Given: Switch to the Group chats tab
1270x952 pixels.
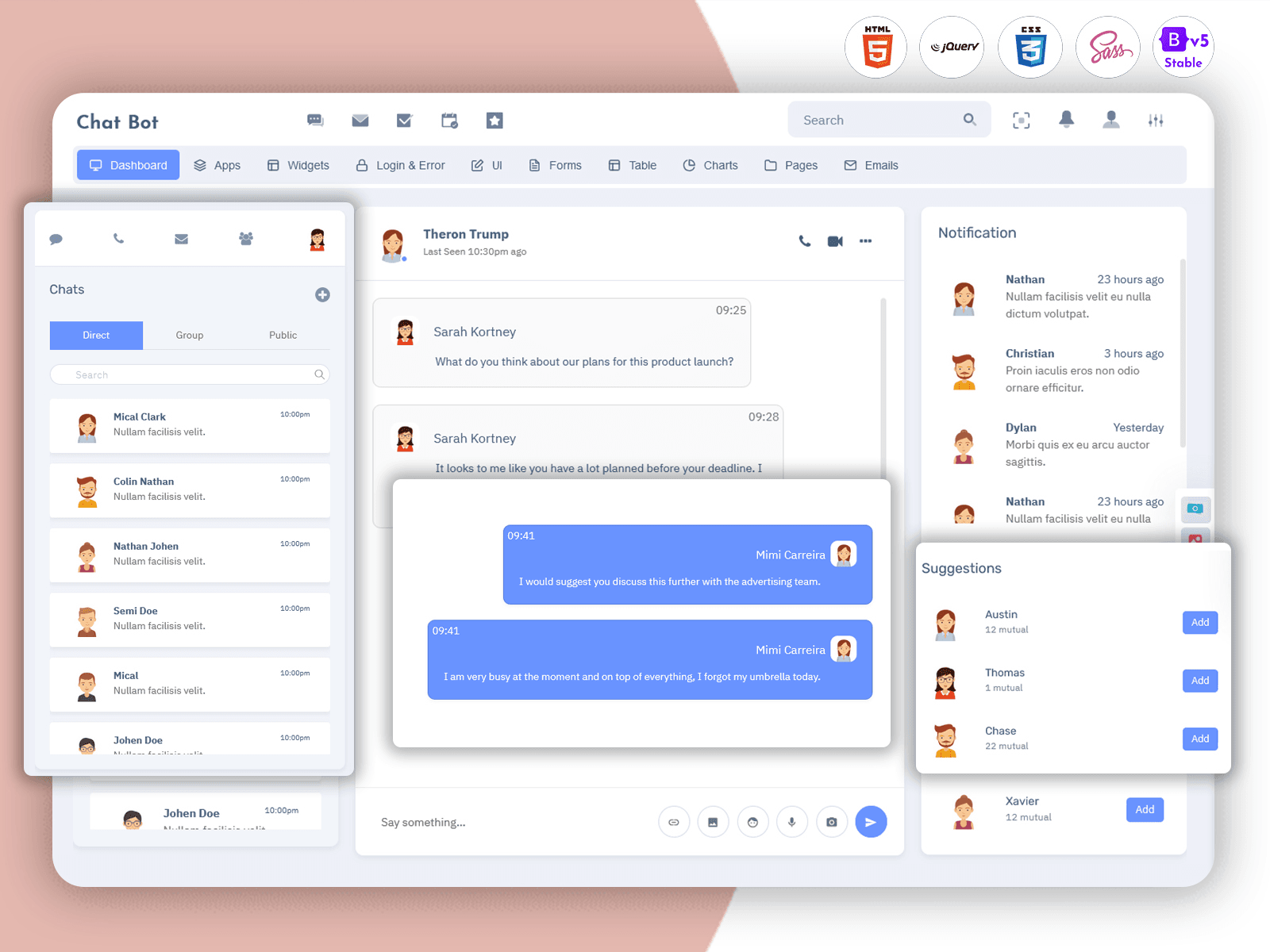Looking at the screenshot, I should (x=189, y=335).
